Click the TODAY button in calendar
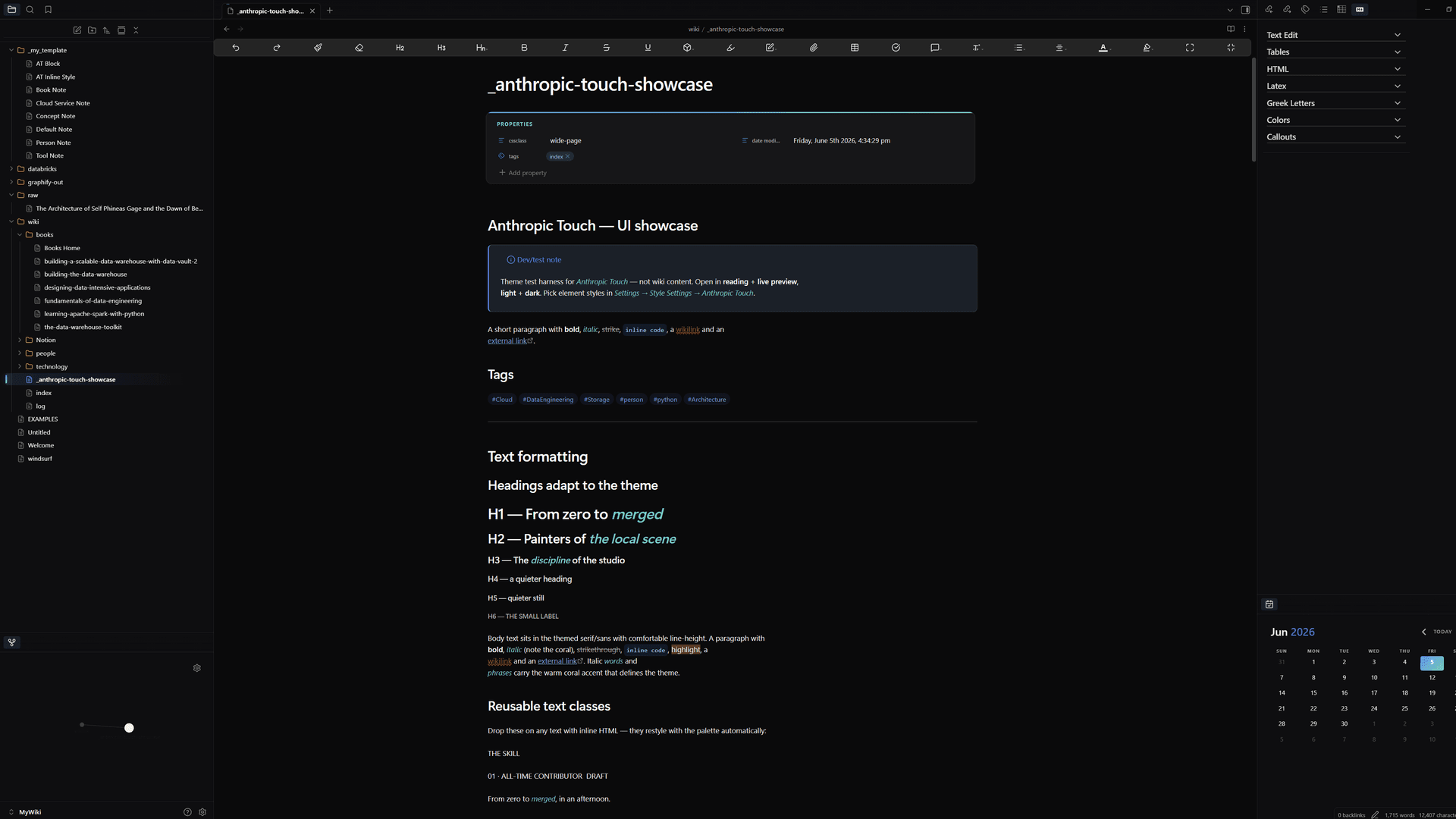1456x819 pixels. coord(1442,632)
